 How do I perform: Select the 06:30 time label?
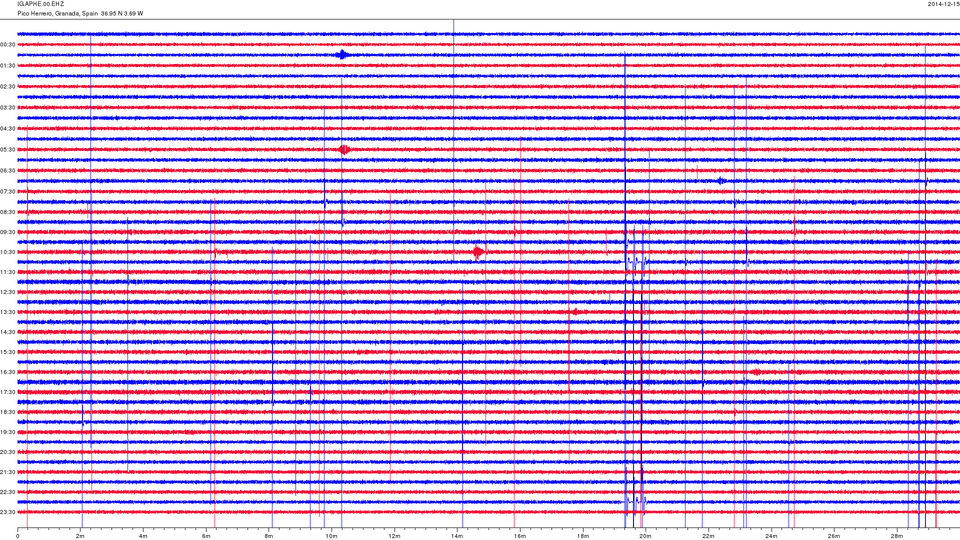8,171
